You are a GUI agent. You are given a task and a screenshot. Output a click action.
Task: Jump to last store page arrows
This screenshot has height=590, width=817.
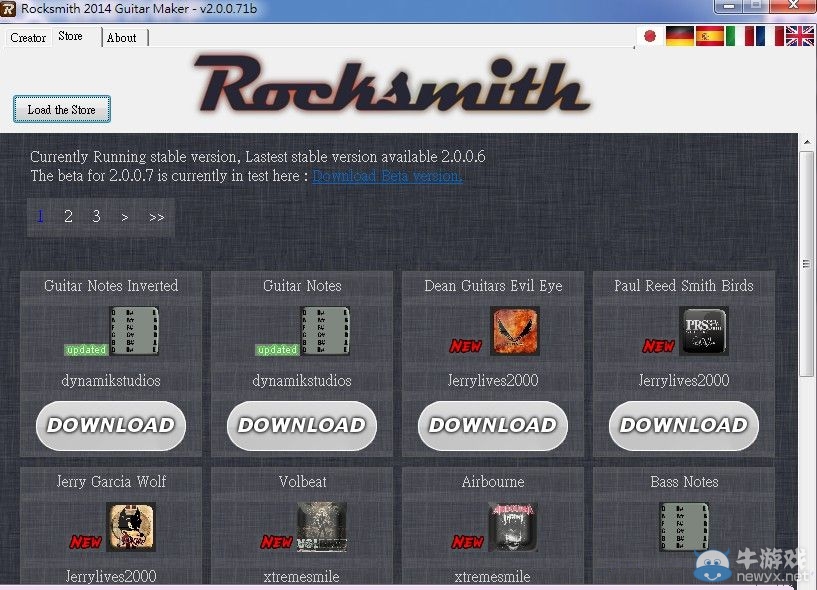[x=156, y=217]
